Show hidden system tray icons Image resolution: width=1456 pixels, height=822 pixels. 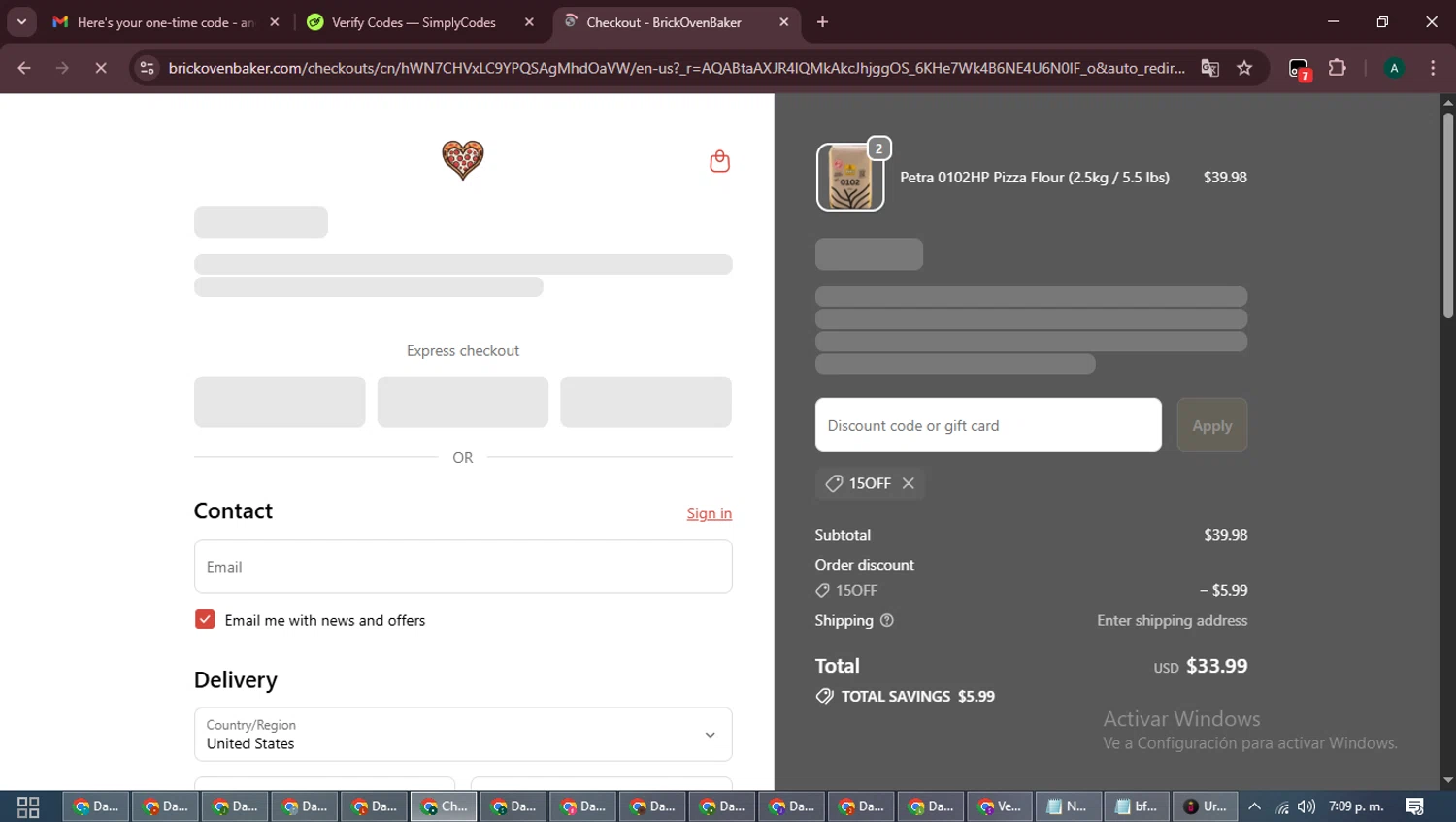point(1254,806)
